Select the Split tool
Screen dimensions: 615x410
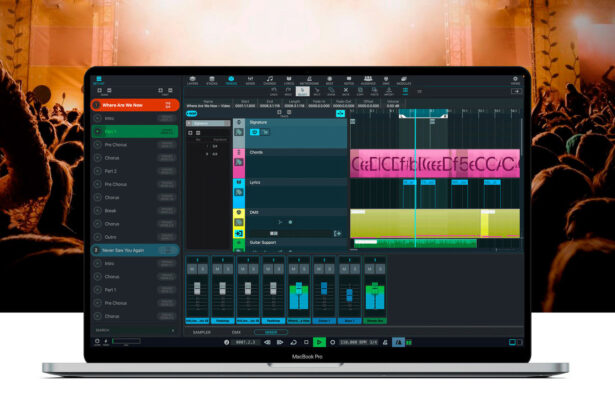coord(317,92)
